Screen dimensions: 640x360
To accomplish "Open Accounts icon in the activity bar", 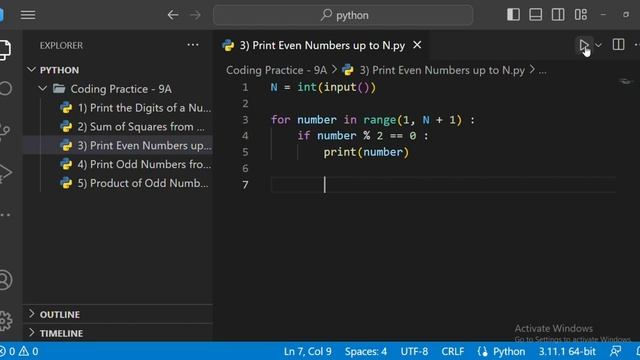I will coord(5,280).
